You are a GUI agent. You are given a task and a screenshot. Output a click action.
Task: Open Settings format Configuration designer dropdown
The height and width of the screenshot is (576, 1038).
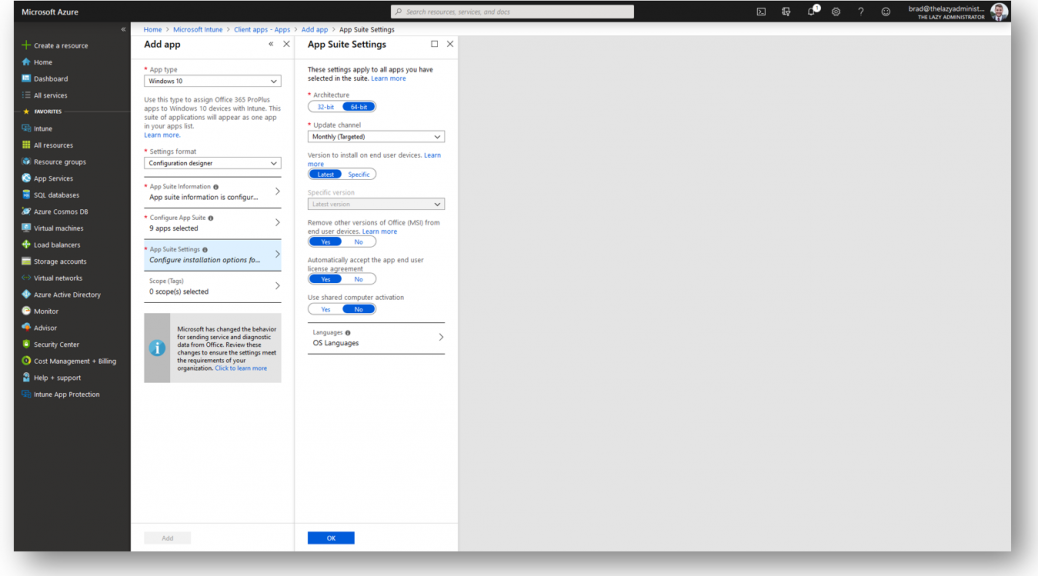point(212,163)
